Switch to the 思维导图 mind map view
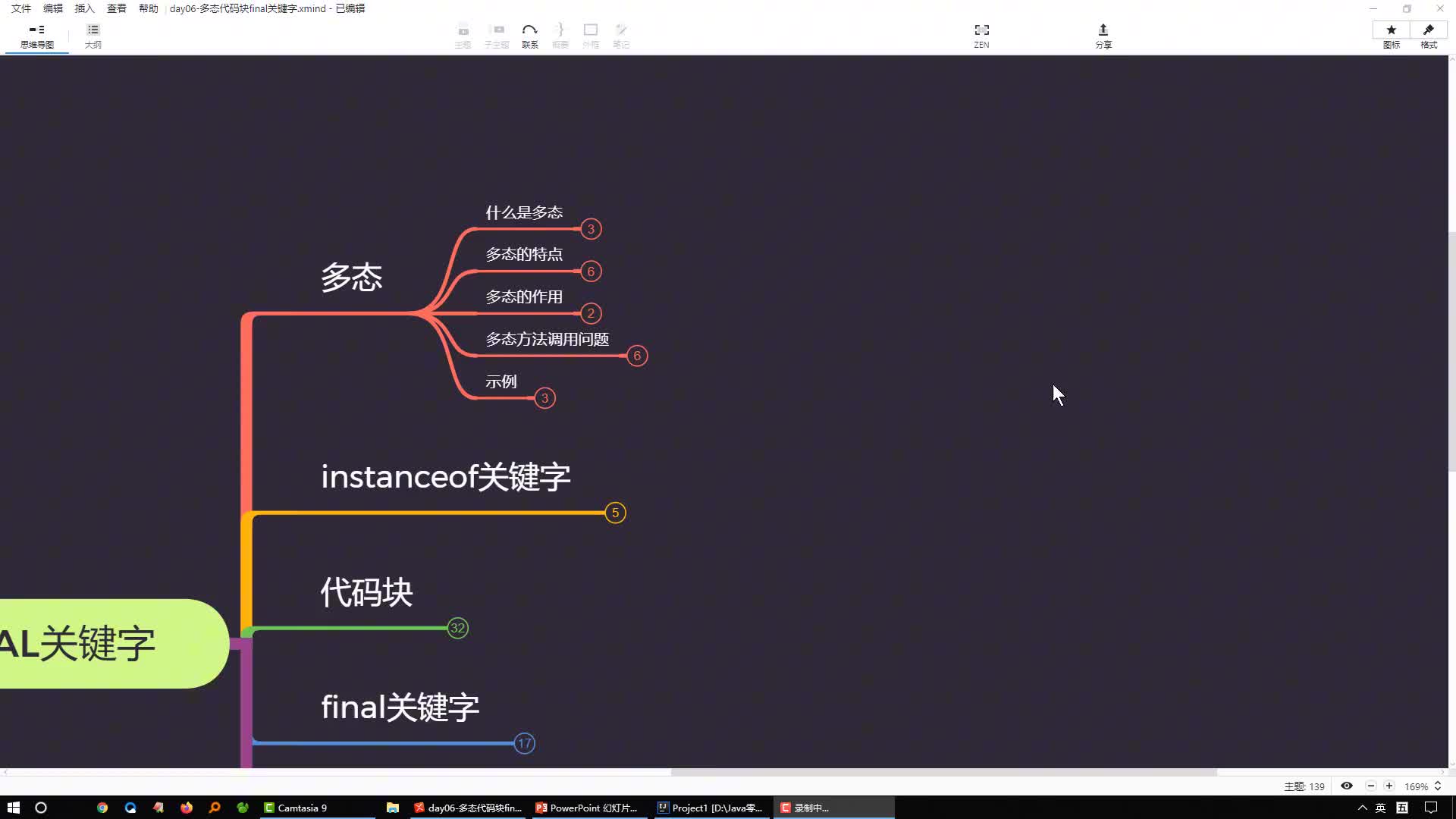 36,36
